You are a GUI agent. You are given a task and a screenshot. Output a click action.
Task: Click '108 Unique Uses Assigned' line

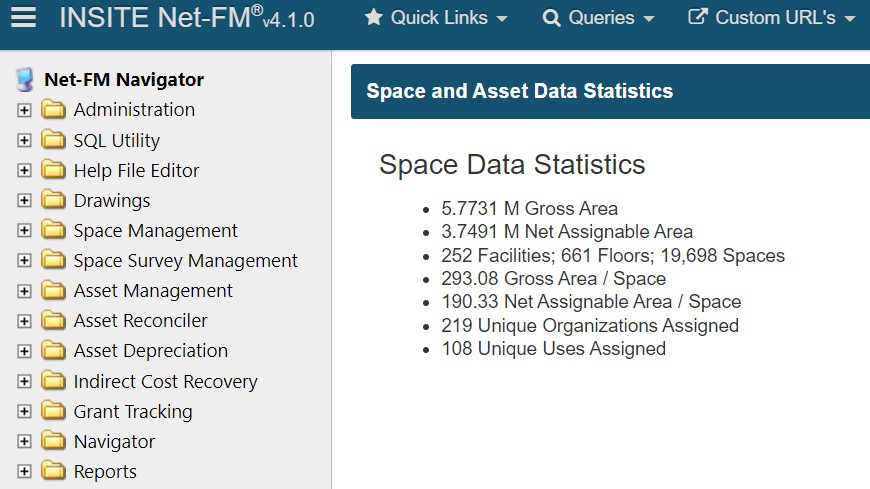[x=554, y=349]
